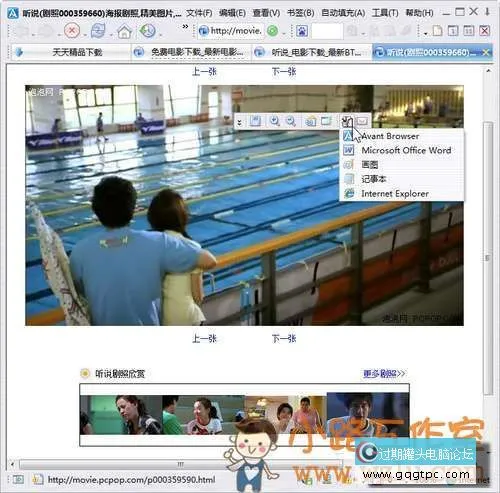Click the tile windows layout icon
Screen dimensions: 500x493
(469, 31)
